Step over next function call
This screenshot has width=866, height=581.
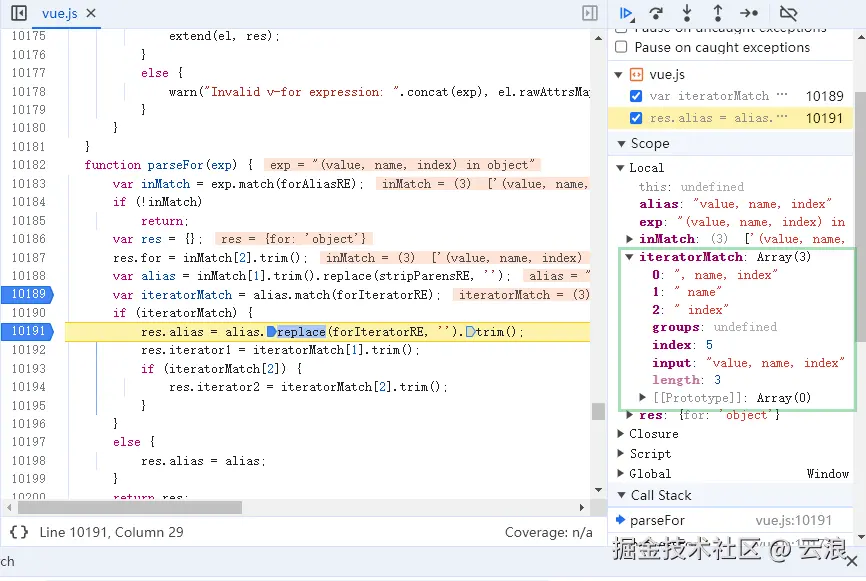[x=656, y=13]
